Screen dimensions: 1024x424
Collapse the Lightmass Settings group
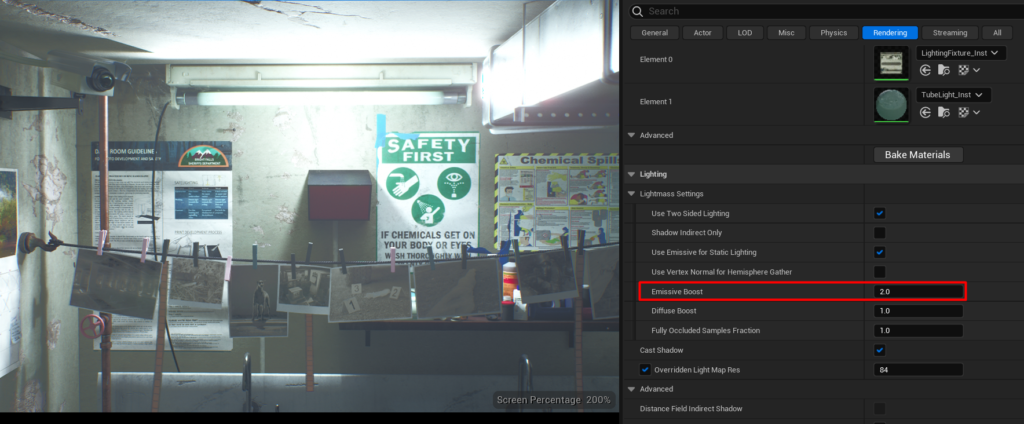pos(632,194)
